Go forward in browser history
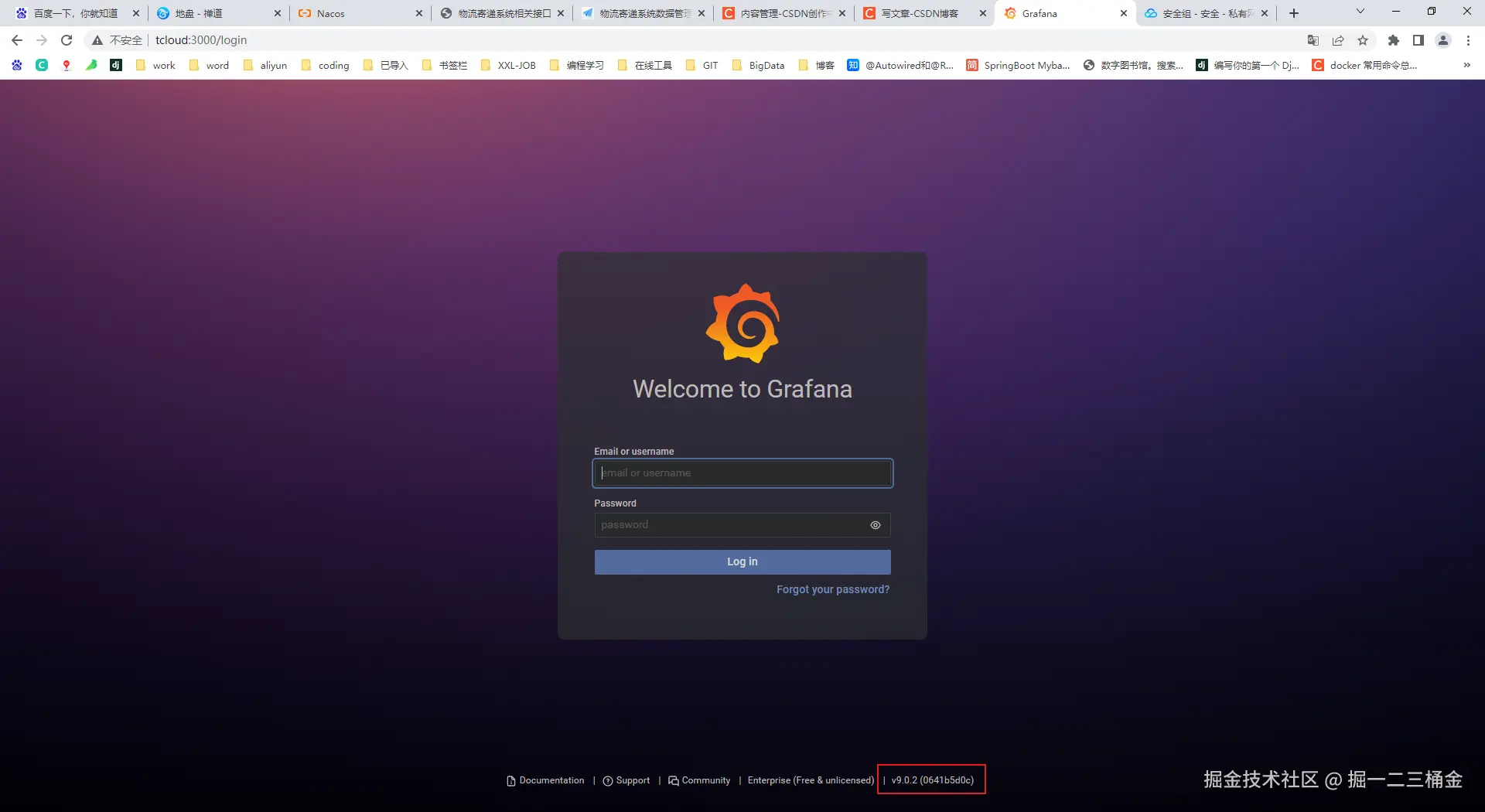 click(x=42, y=40)
